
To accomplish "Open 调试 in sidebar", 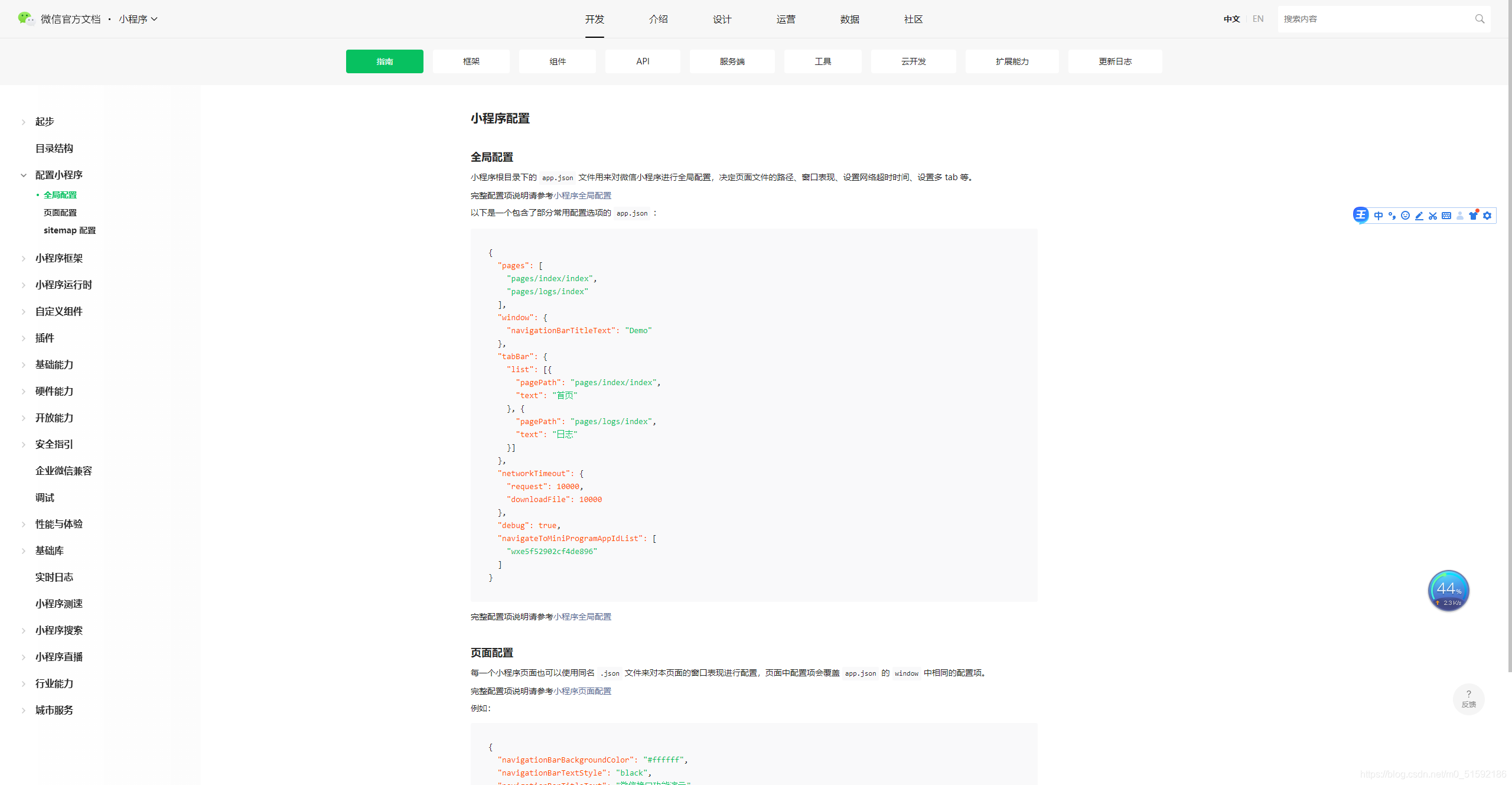I will [45, 497].
